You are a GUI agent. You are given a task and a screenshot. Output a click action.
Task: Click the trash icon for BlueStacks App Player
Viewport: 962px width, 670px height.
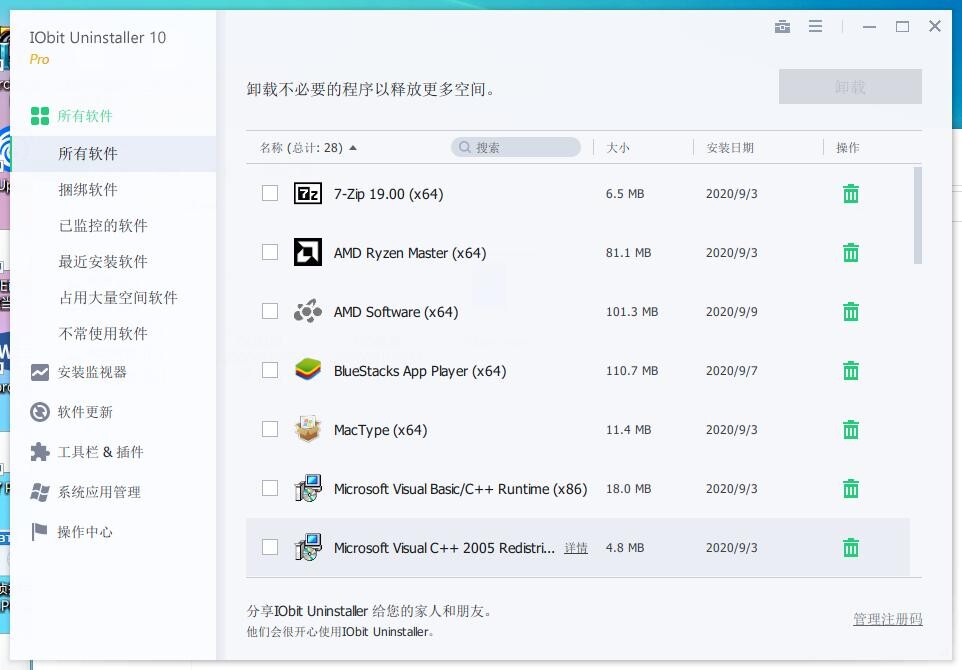click(x=851, y=371)
